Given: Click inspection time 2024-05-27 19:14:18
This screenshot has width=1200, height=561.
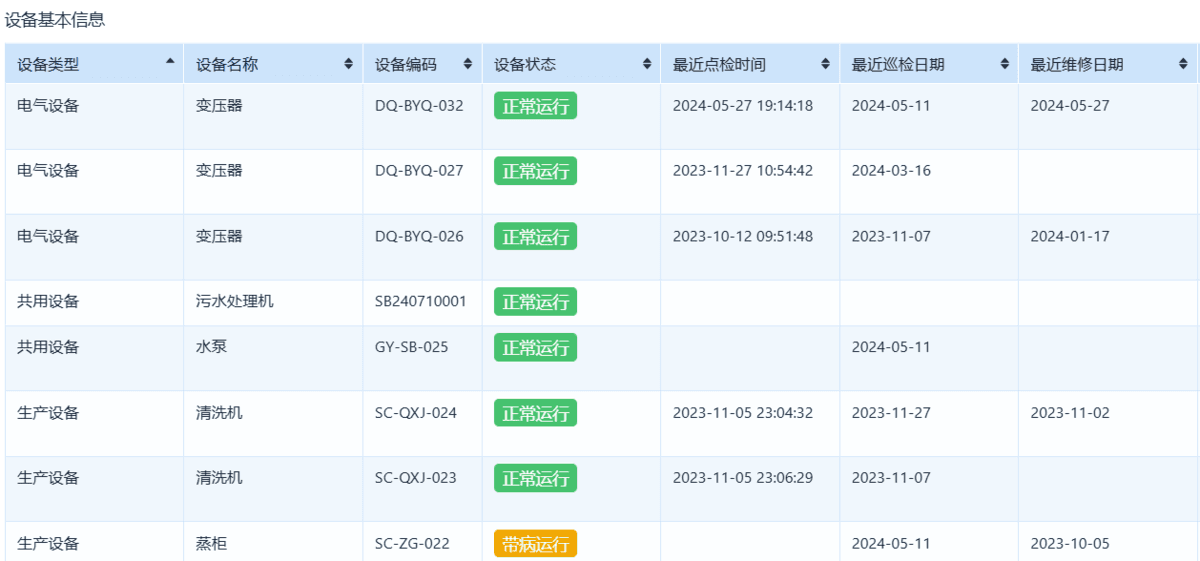Looking at the screenshot, I should tap(743, 105).
